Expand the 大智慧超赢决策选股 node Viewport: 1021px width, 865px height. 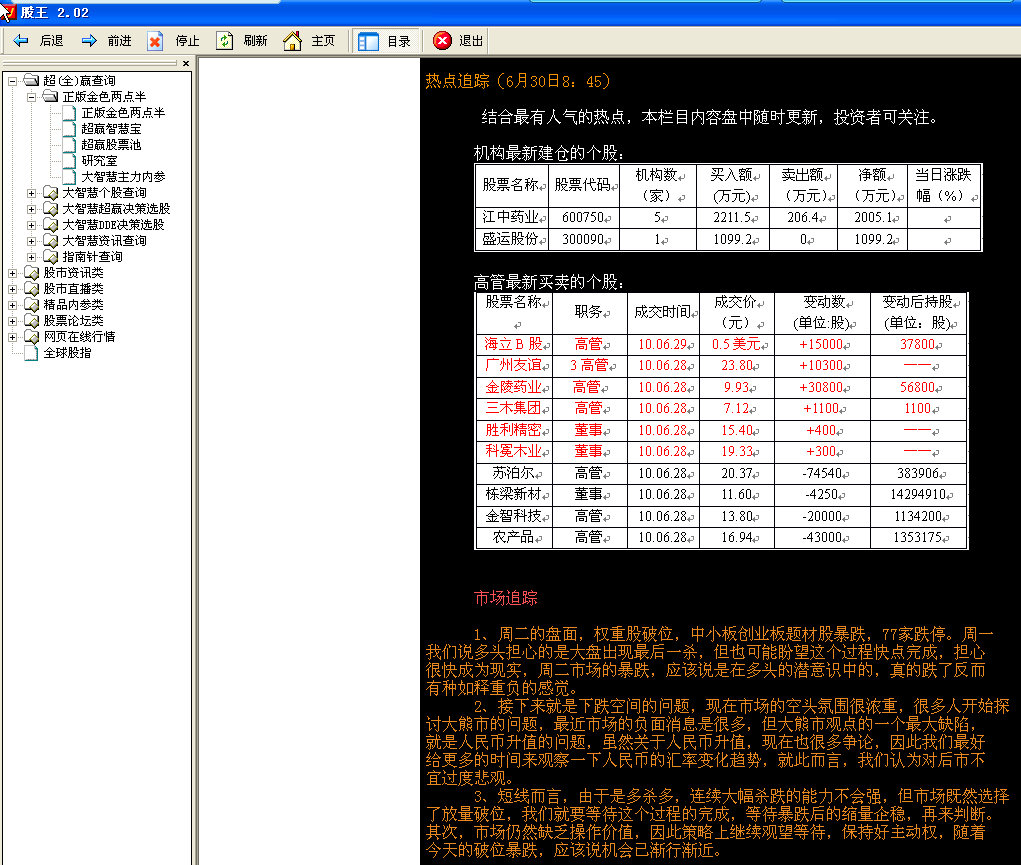(31, 209)
